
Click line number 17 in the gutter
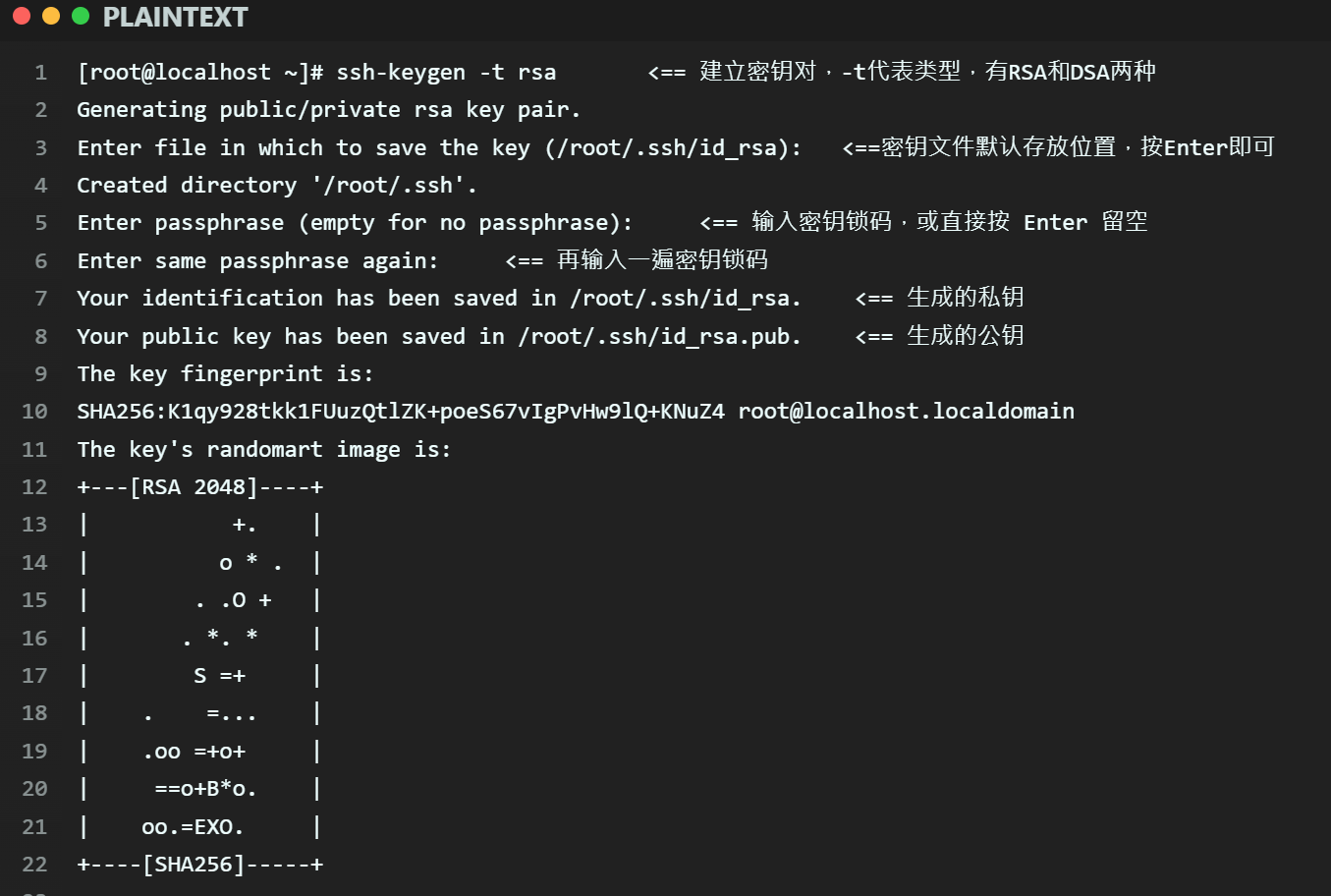[x=34, y=676]
